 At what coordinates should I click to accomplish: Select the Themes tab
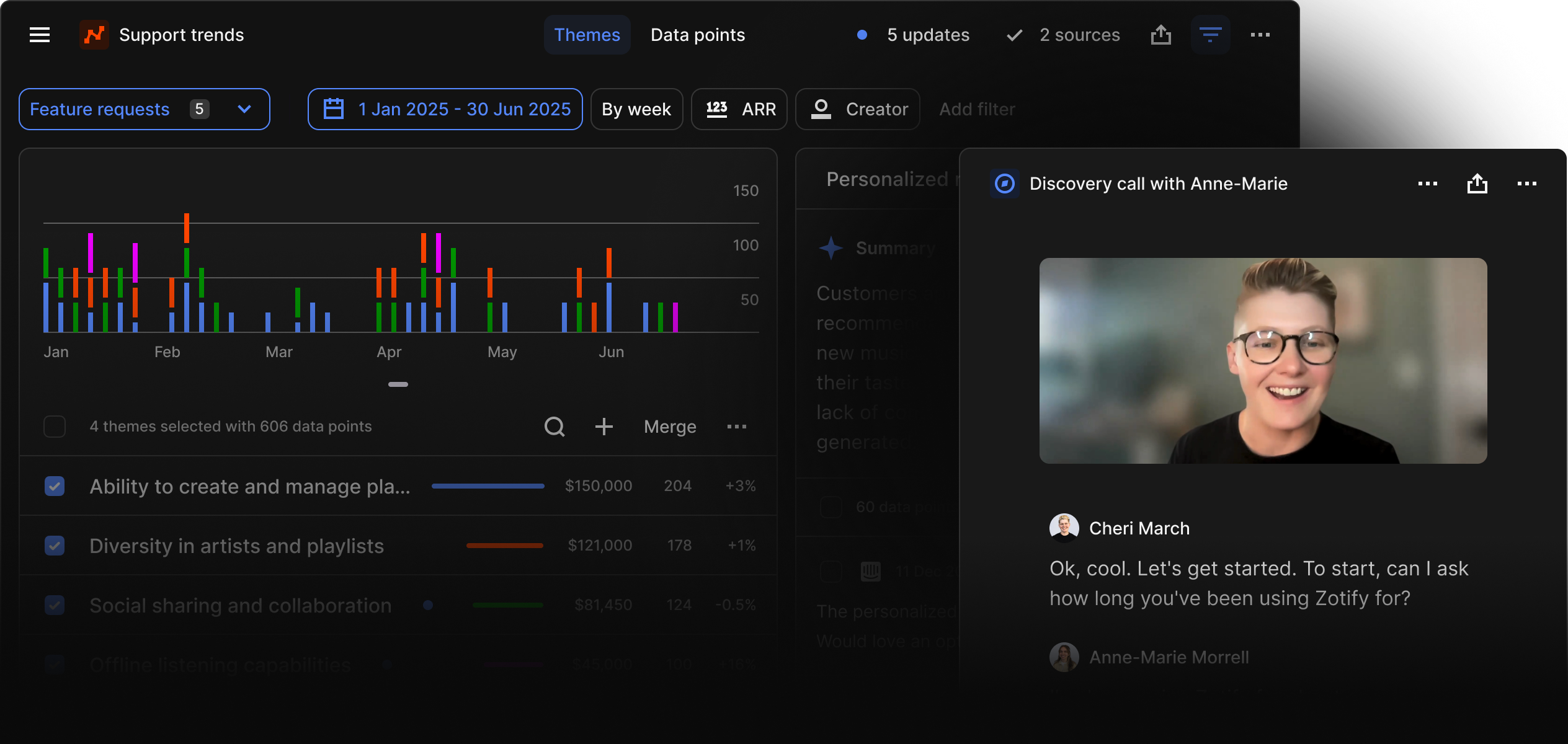coord(587,35)
